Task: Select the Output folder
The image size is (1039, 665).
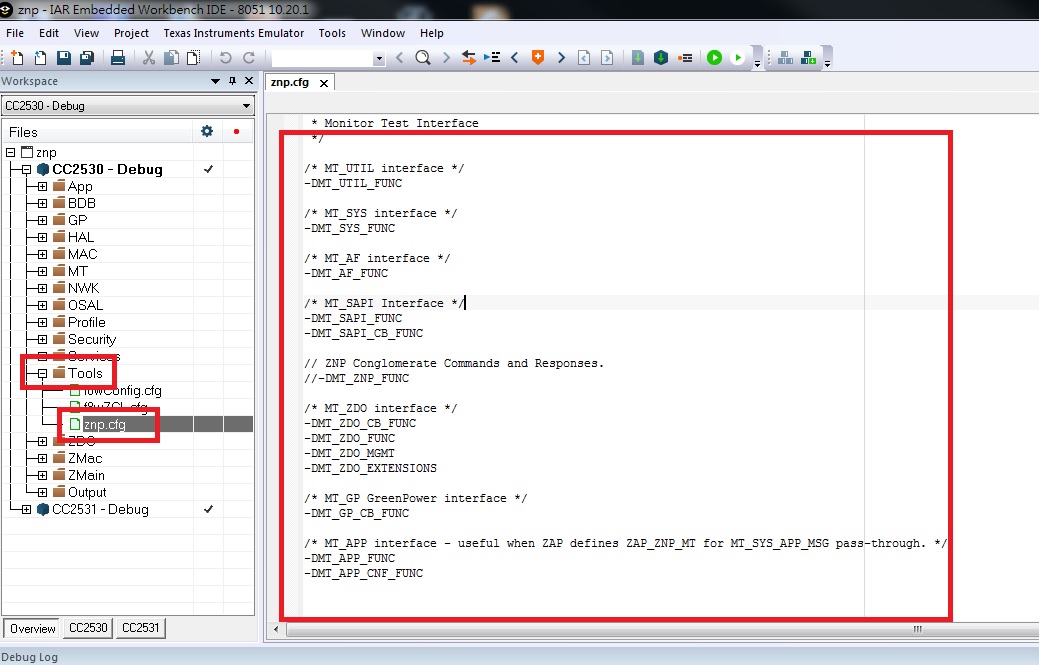Action: [87, 492]
